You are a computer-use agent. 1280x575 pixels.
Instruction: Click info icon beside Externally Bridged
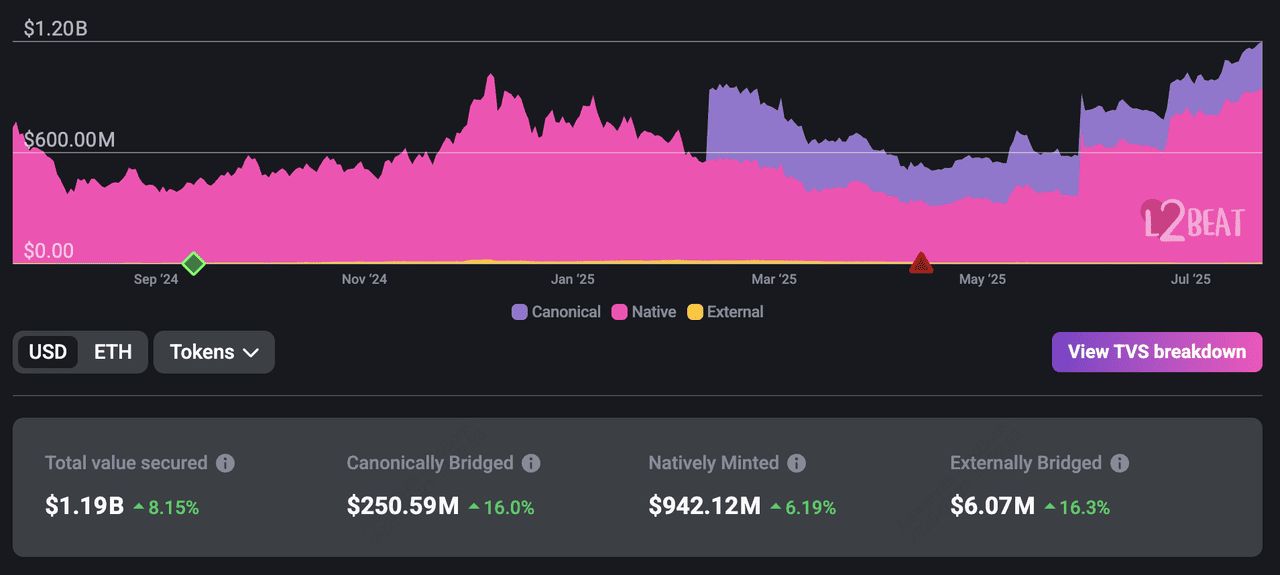click(x=1120, y=463)
